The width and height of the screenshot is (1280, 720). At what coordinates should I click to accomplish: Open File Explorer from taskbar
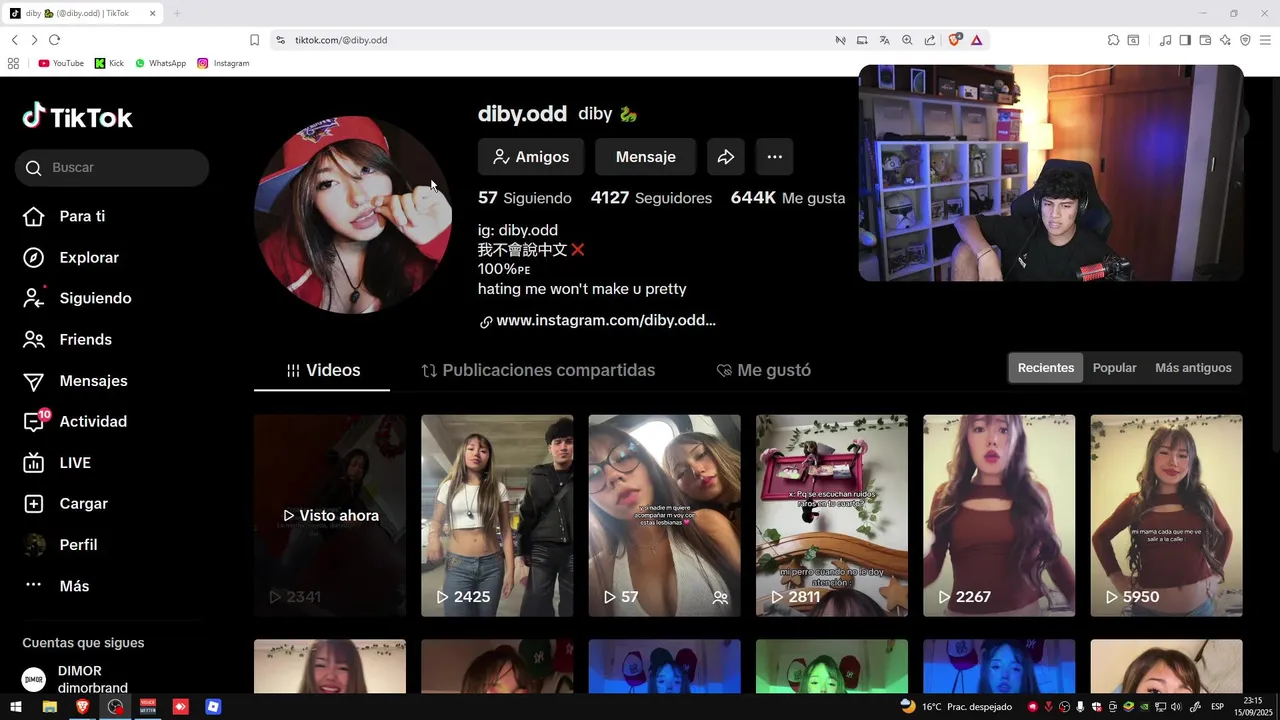[x=49, y=707]
